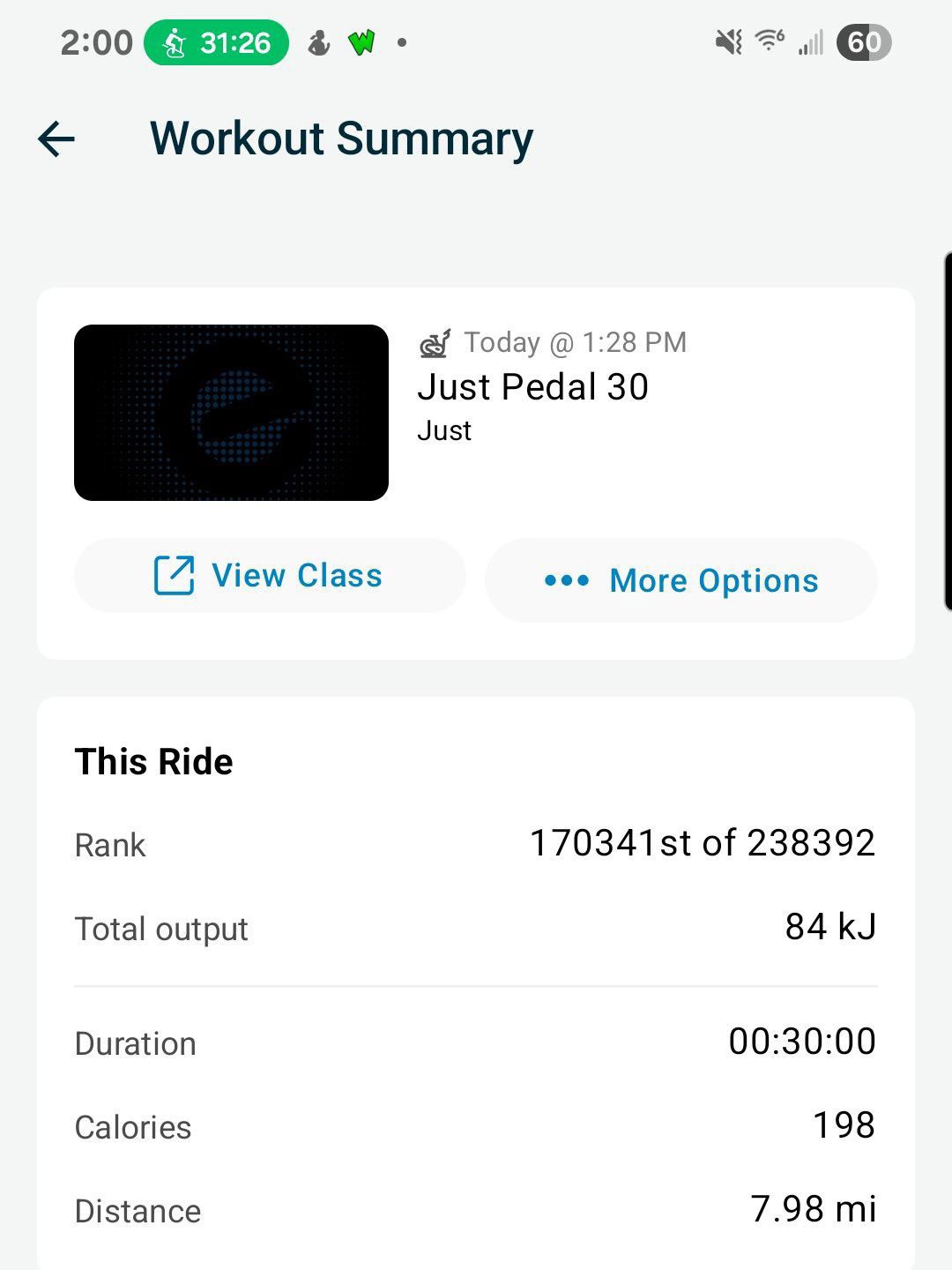
Task: Tap the cellular signal bars icon
Action: [811, 42]
